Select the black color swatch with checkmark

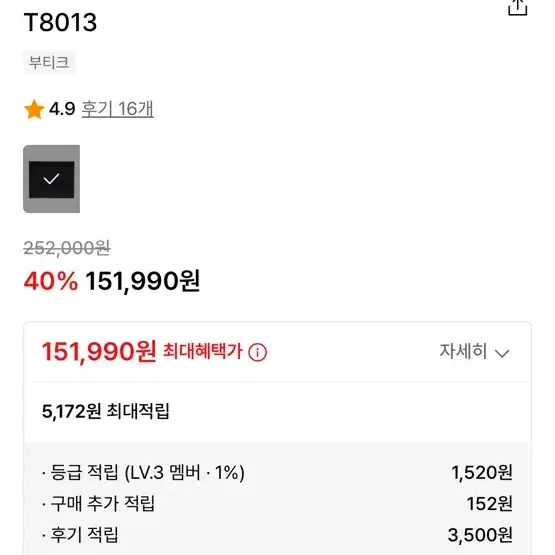coord(52,179)
